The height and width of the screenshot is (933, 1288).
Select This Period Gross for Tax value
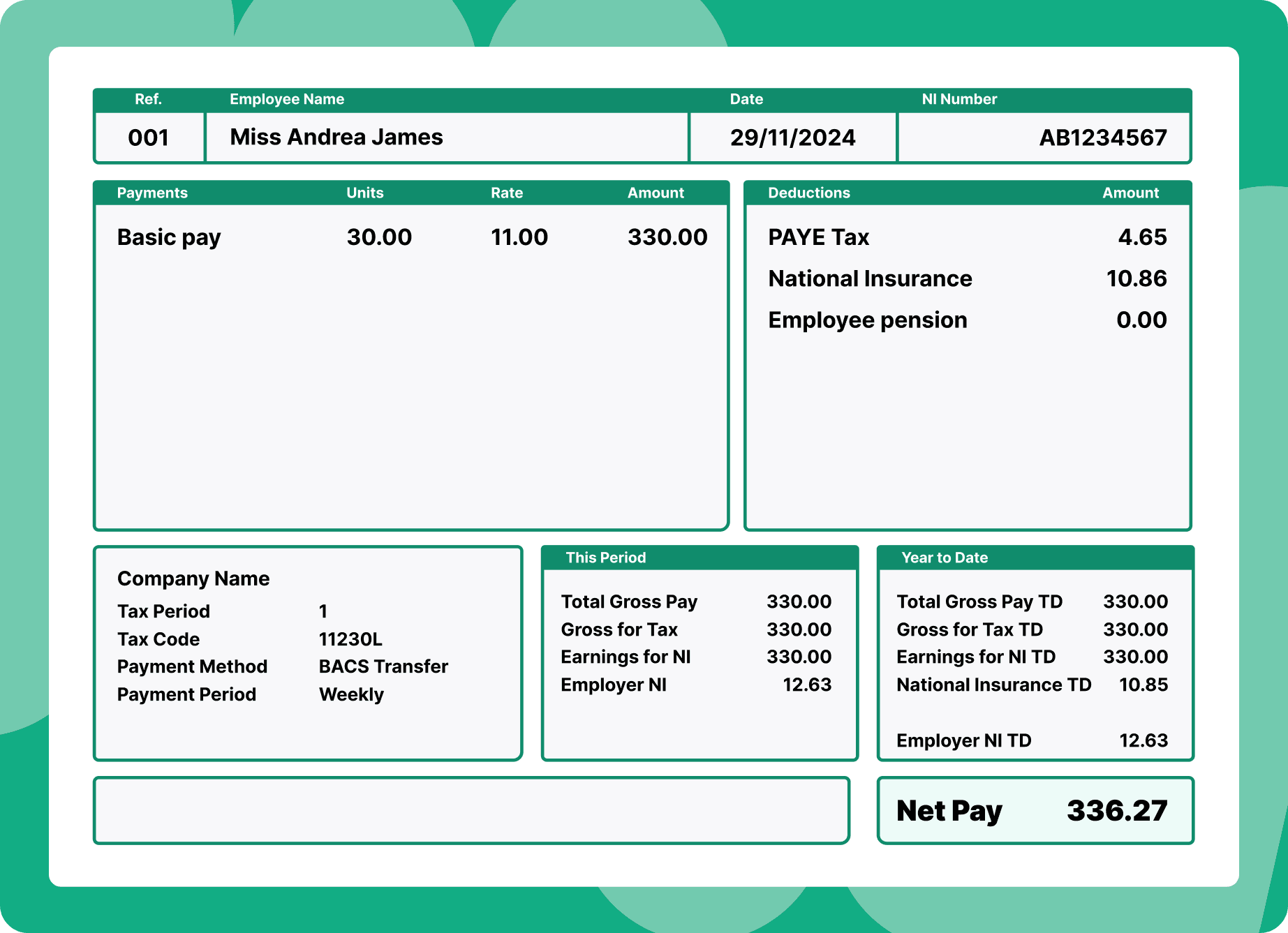point(799,629)
